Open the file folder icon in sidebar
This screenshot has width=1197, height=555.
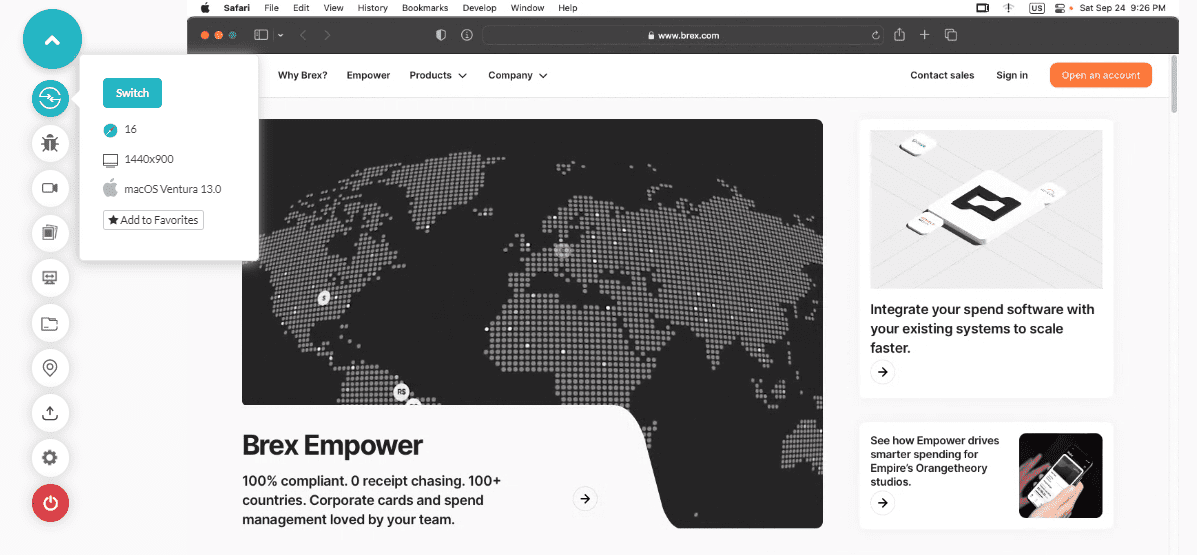[x=50, y=323]
